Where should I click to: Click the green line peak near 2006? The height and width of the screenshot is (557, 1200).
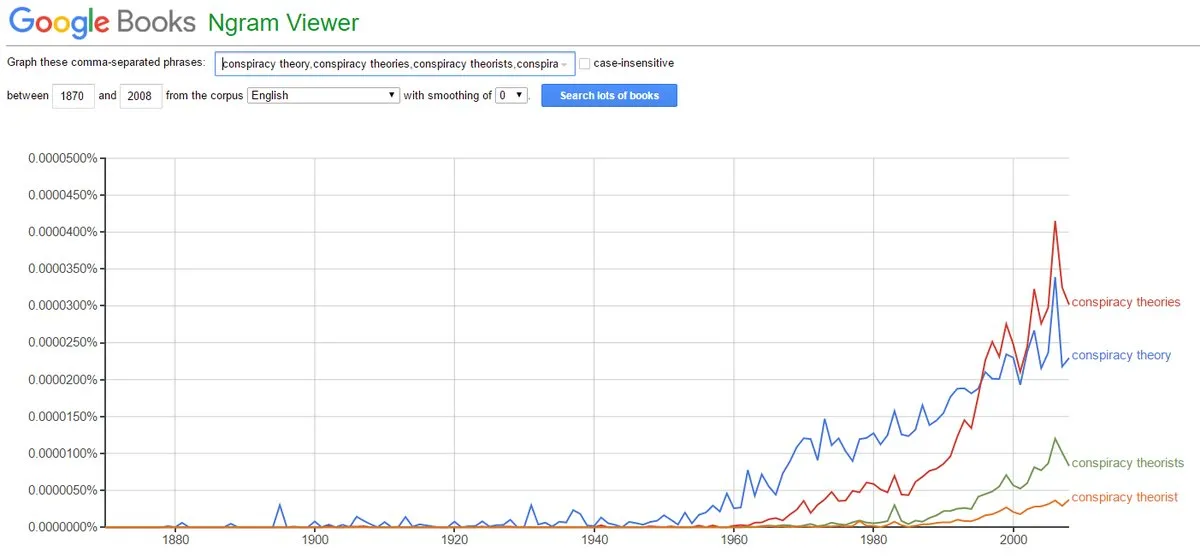point(1055,438)
